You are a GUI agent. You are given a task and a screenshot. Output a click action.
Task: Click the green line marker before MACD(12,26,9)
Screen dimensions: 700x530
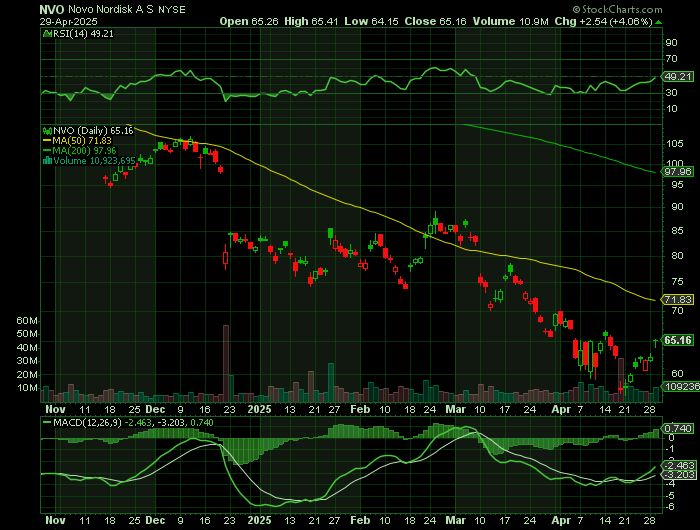[x=47, y=422]
